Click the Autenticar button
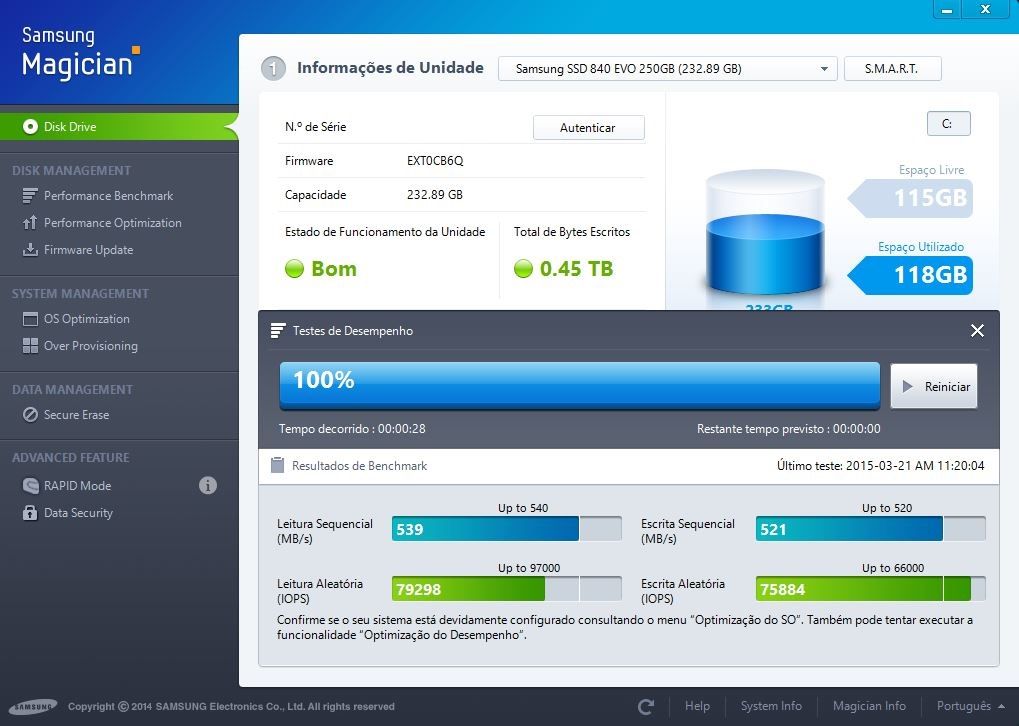This screenshot has width=1019, height=726. click(588, 128)
